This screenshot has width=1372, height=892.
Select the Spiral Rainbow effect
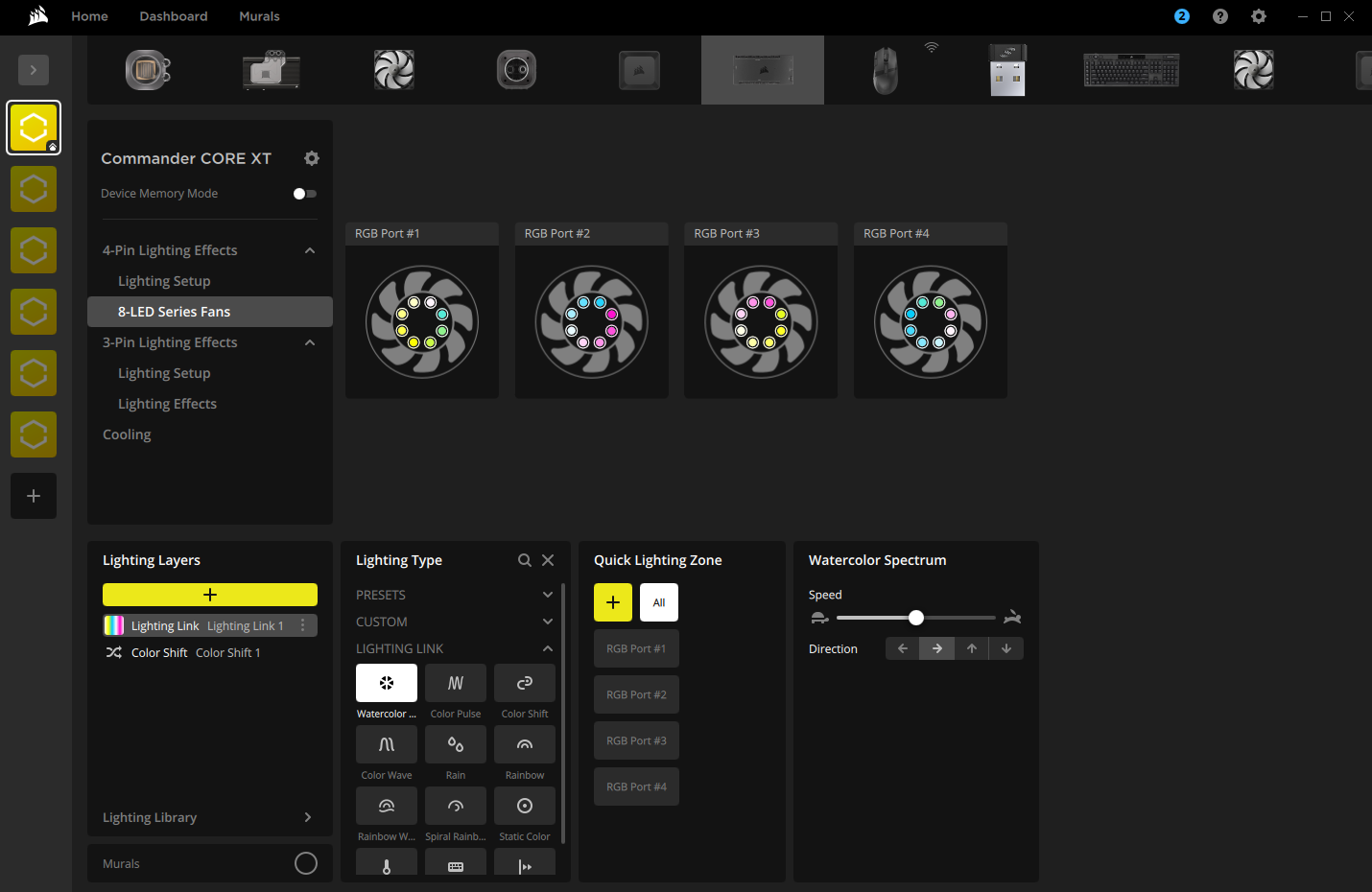coord(455,806)
